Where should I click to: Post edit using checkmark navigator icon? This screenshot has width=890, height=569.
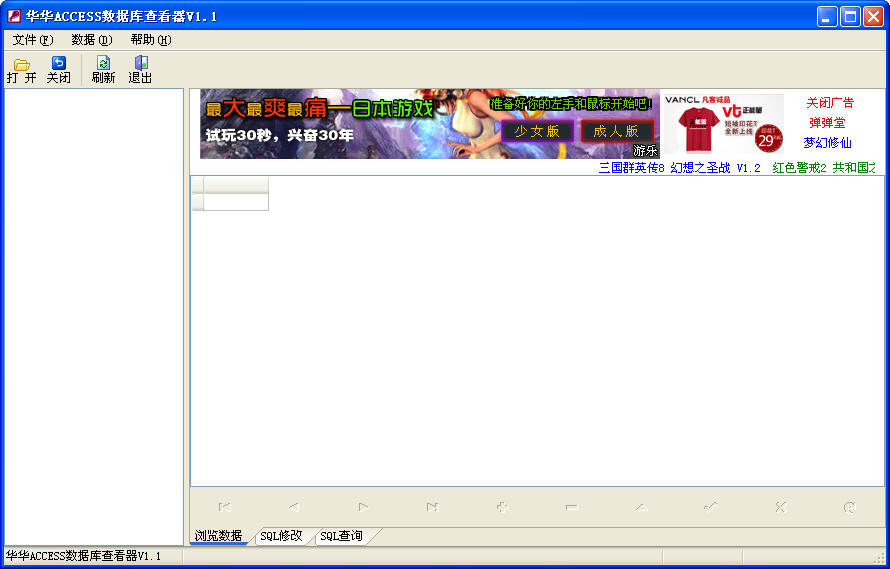[x=710, y=508]
